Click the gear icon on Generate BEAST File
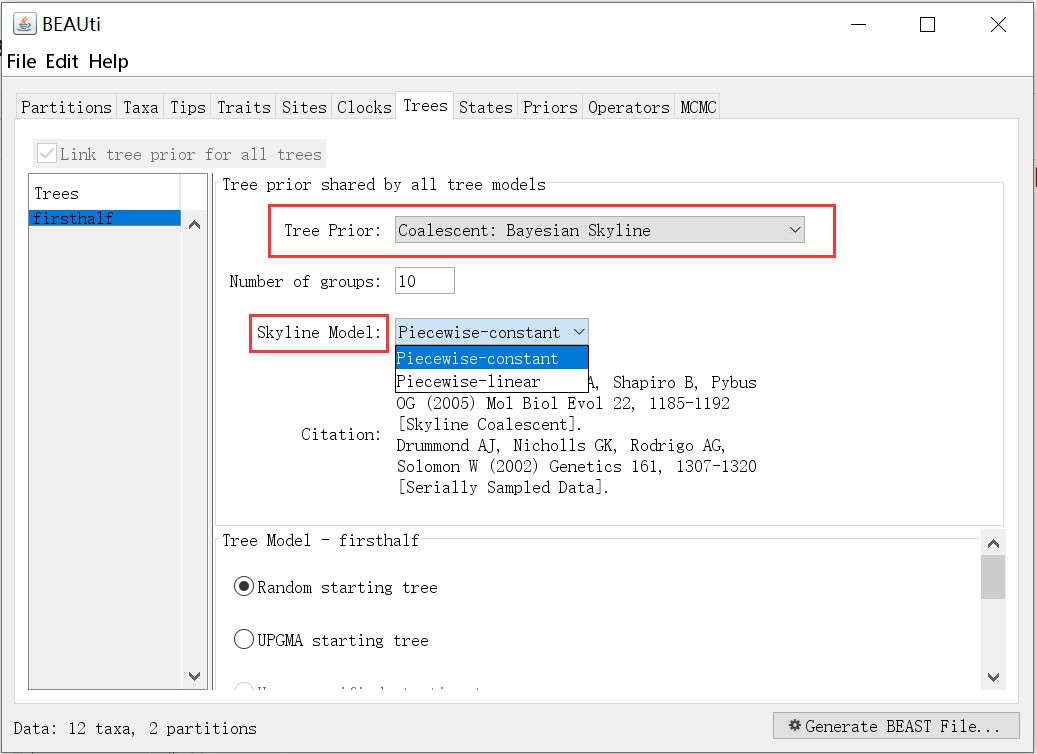 coord(795,726)
